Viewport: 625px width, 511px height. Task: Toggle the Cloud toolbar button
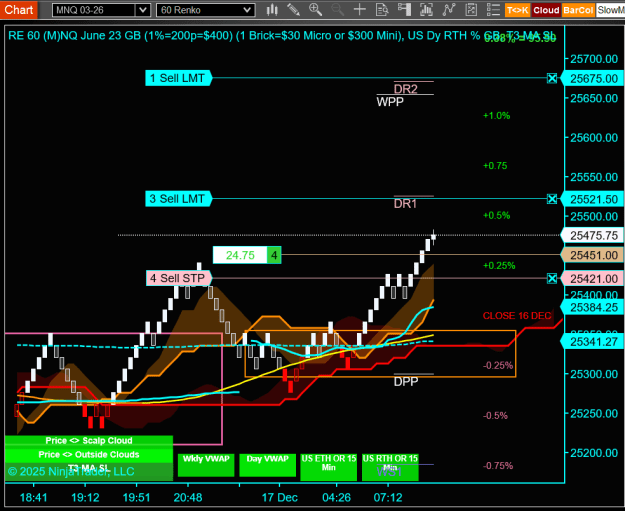[546, 10]
